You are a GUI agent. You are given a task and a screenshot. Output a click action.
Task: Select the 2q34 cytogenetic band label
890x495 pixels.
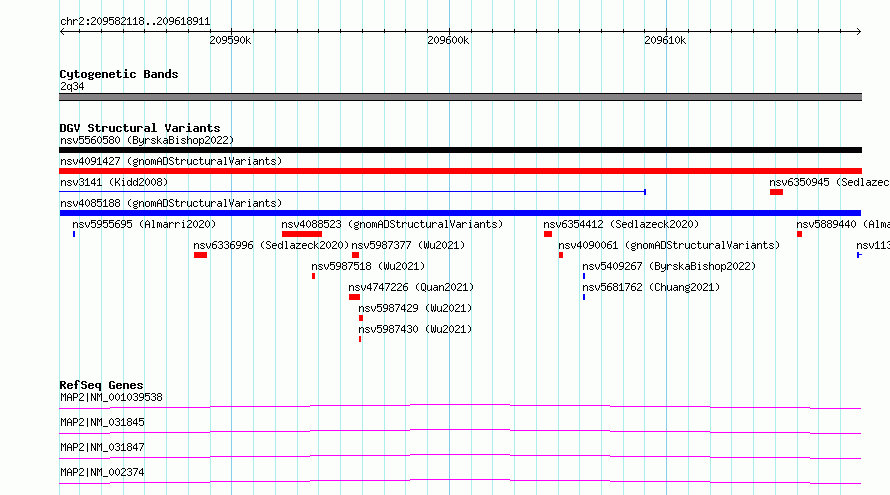point(72,86)
